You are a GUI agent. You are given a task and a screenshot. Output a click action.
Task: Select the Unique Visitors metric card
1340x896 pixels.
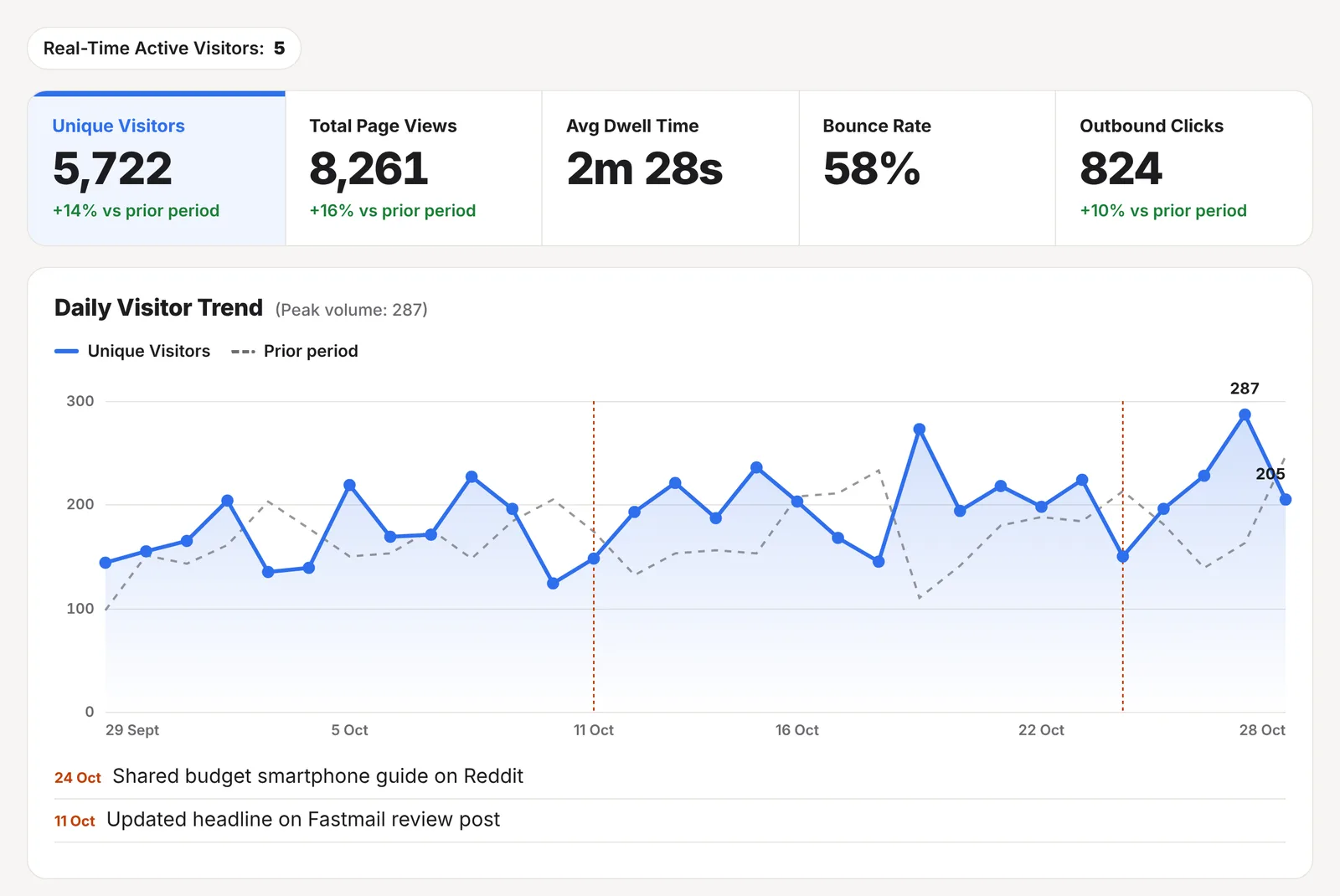click(x=157, y=168)
